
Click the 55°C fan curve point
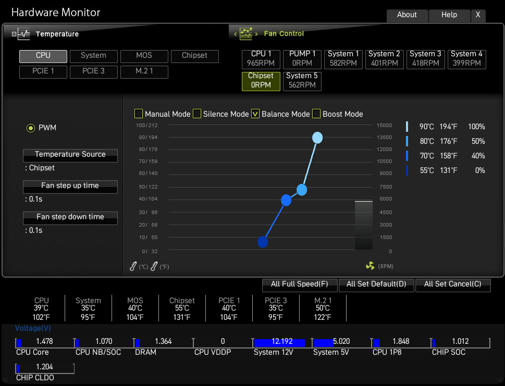(263, 242)
